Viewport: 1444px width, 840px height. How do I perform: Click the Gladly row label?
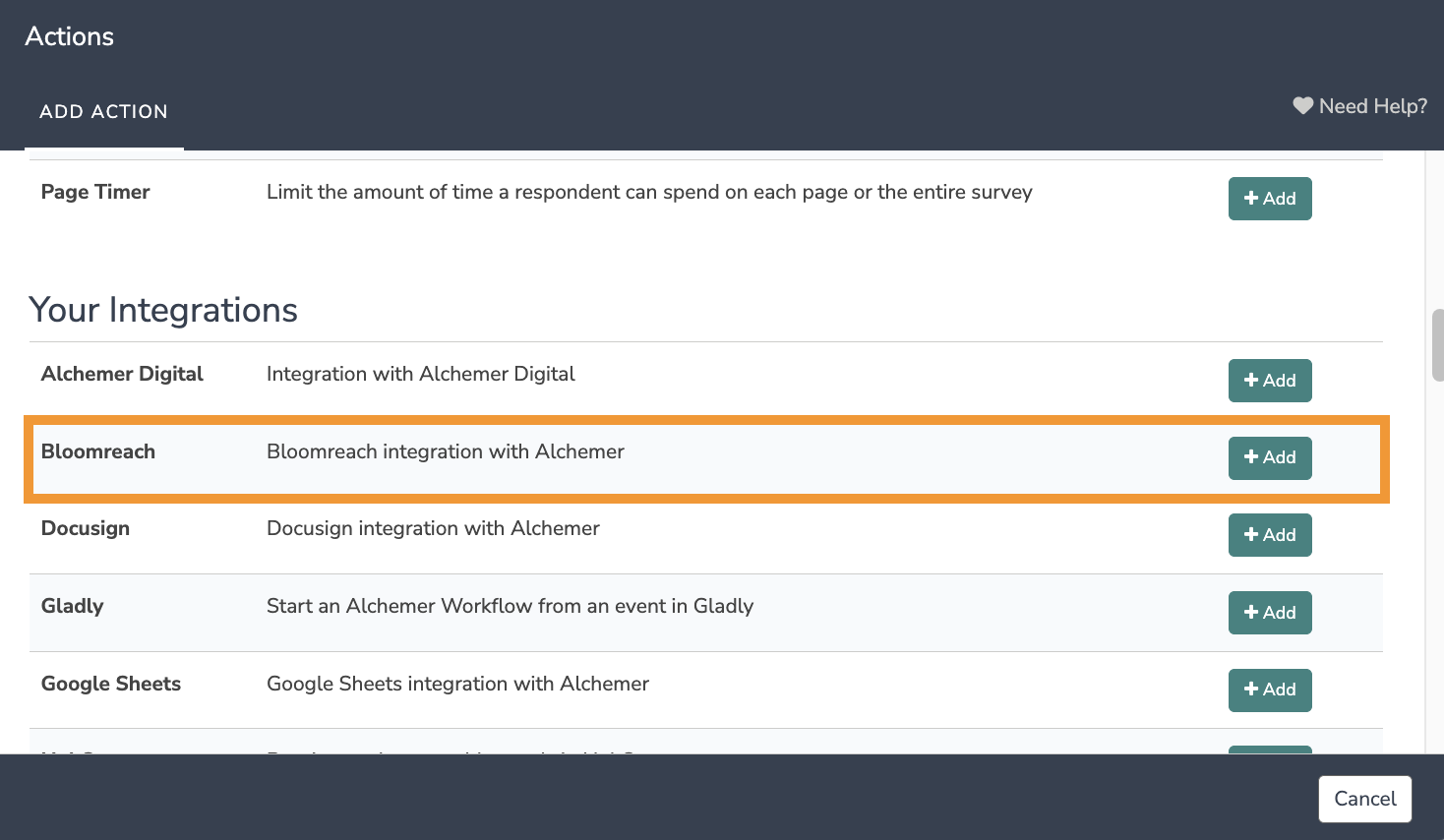click(72, 606)
